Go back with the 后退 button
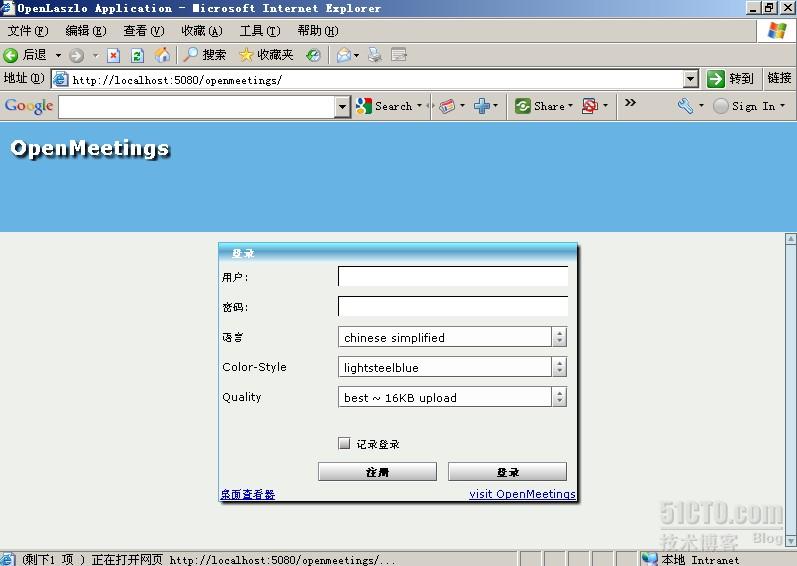 25,54
